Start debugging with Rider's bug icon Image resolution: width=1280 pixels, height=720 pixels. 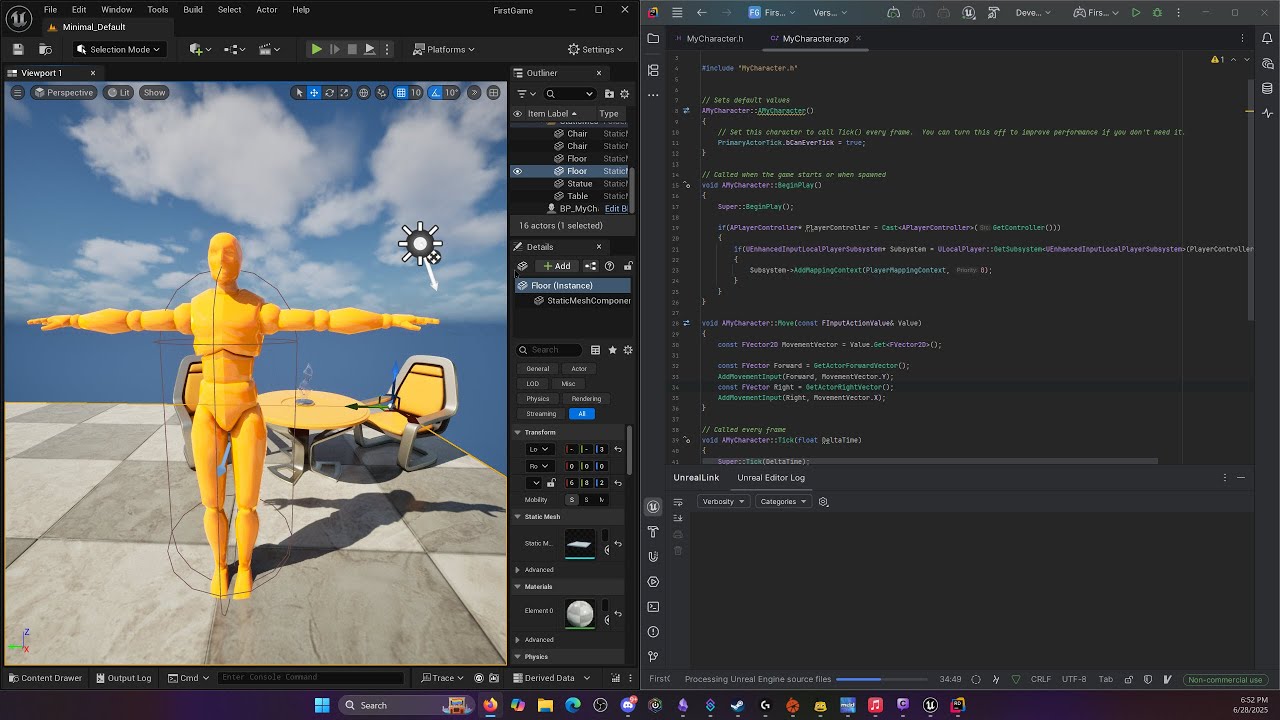click(1158, 13)
